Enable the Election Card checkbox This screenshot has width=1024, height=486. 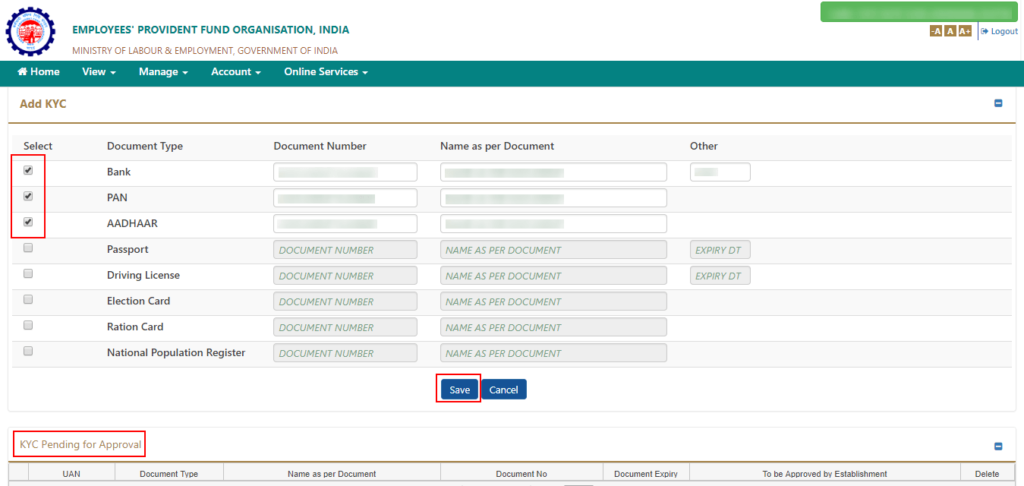pos(28,300)
